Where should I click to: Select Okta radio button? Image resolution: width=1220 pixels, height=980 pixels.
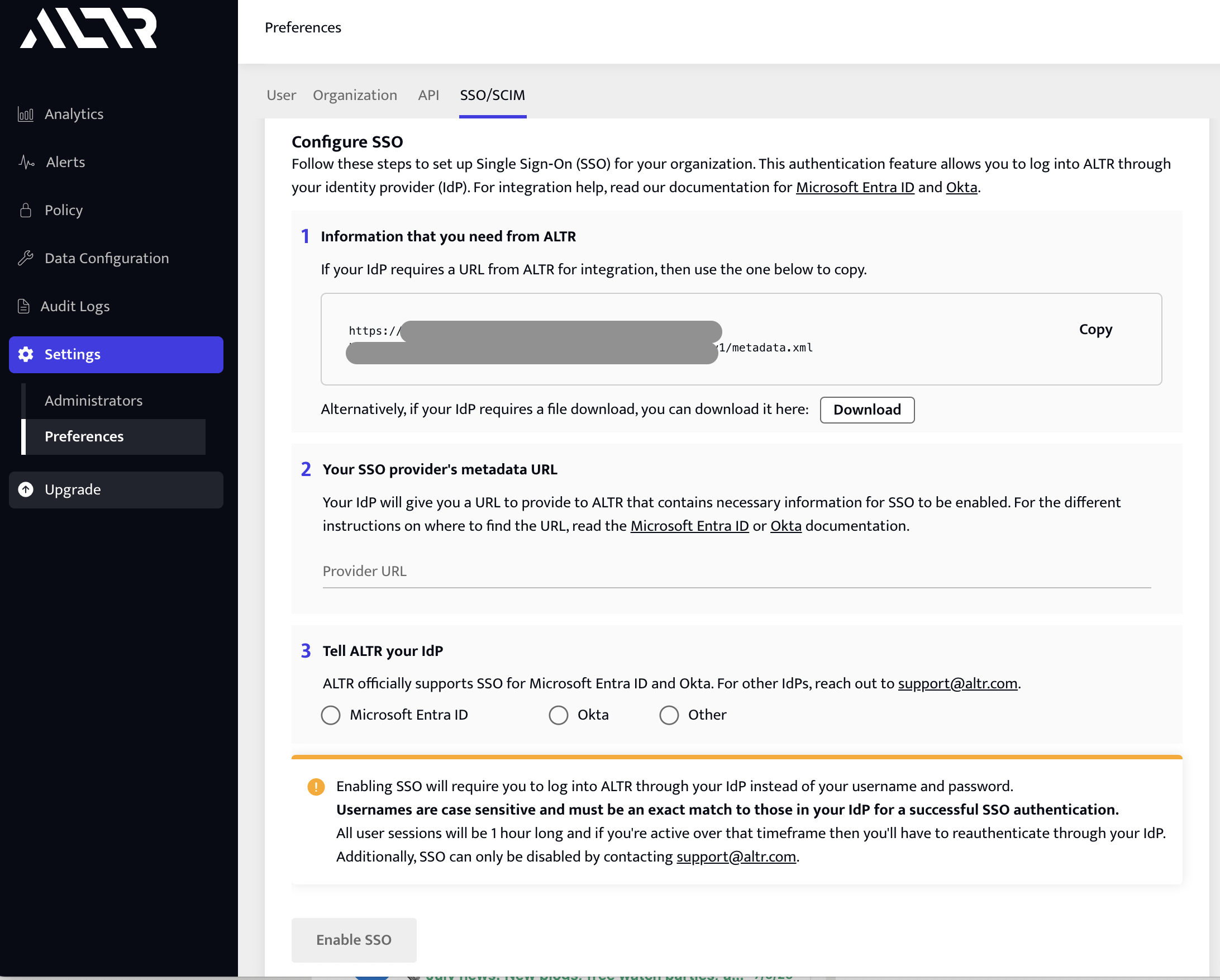point(559,715)
